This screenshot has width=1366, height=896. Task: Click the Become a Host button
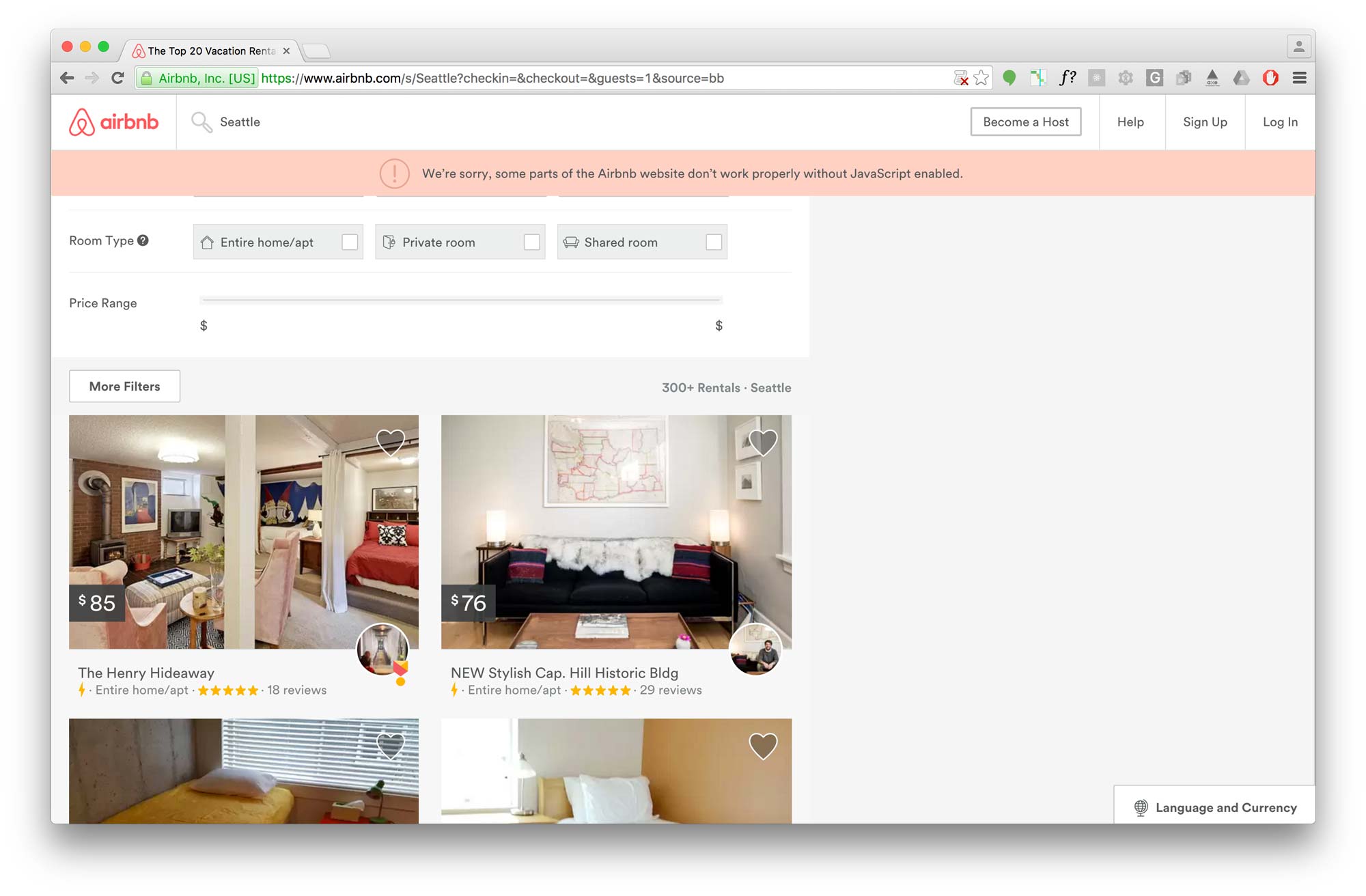point(1026,122)
